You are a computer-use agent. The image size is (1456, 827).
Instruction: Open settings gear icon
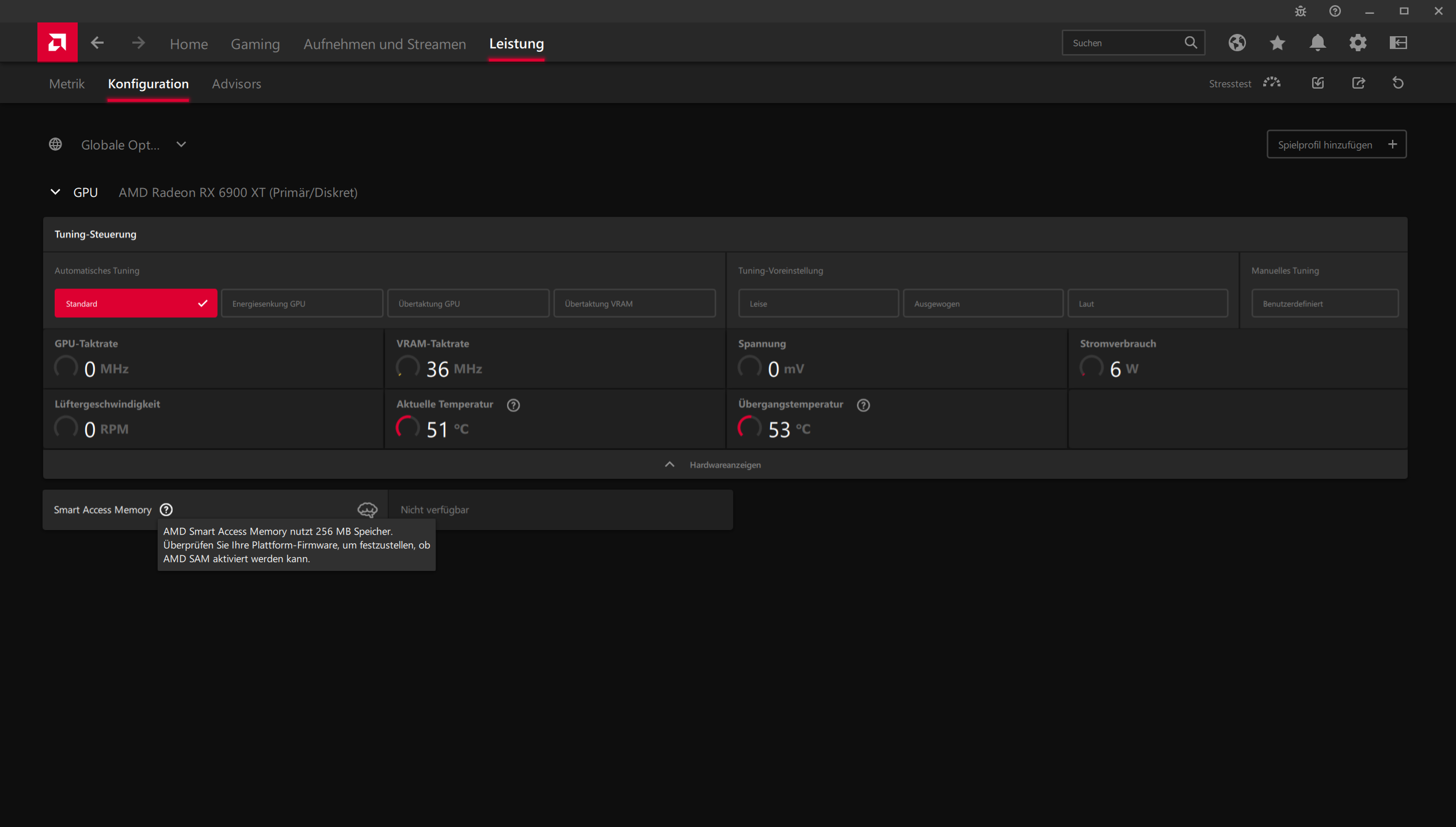pos(1358,43)
